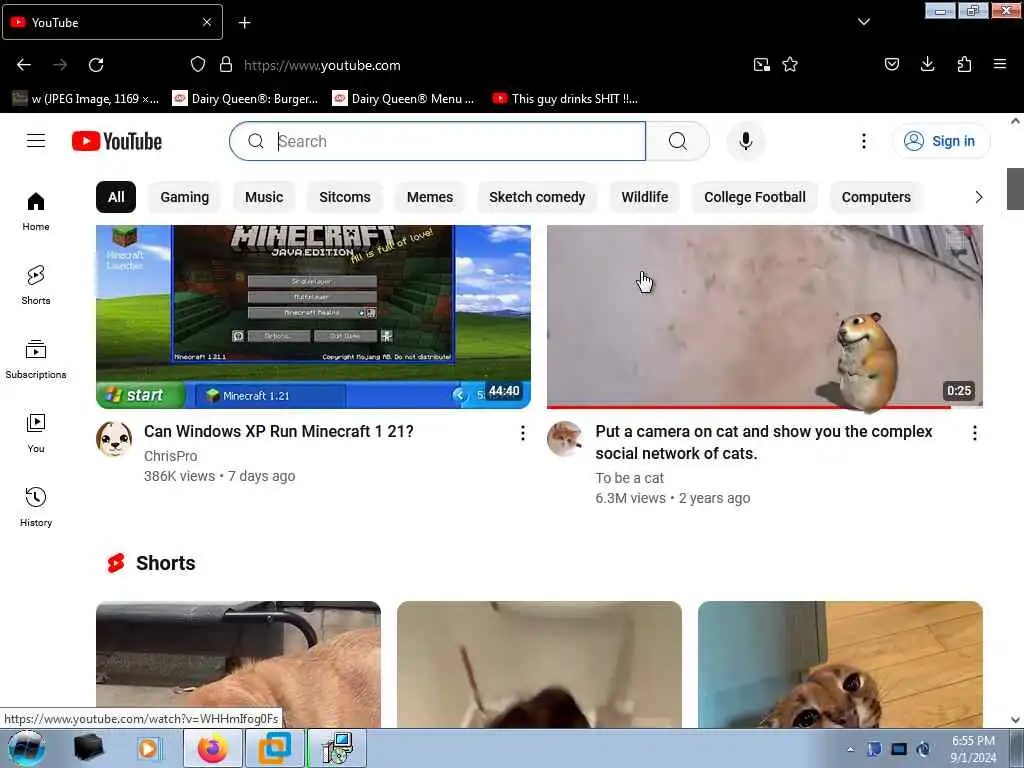Click the search magnifier button
This screenshot has height=768, width=1024.
pos(677,141)
